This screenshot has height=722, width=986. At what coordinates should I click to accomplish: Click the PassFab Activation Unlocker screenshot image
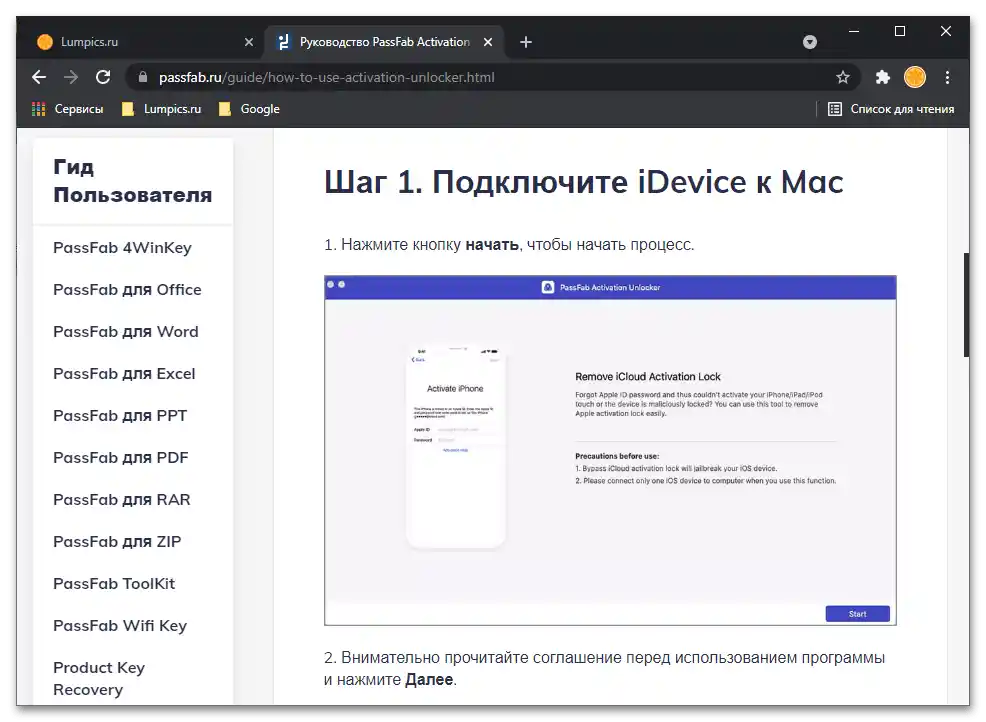610,450
